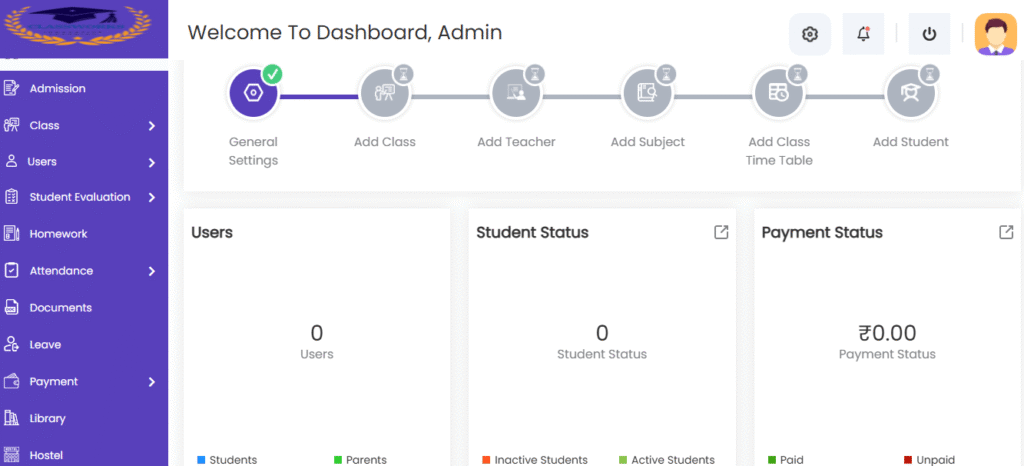Click the power logout icon
The width and height of the screenshot is (1024, 466).
(929, 34)
